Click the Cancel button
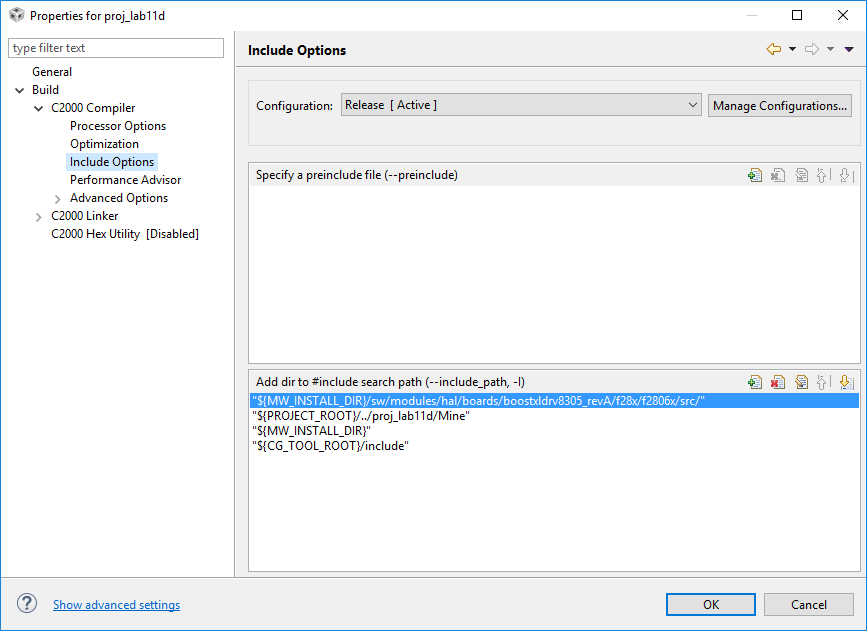867x631 pixels. point(808,604)
